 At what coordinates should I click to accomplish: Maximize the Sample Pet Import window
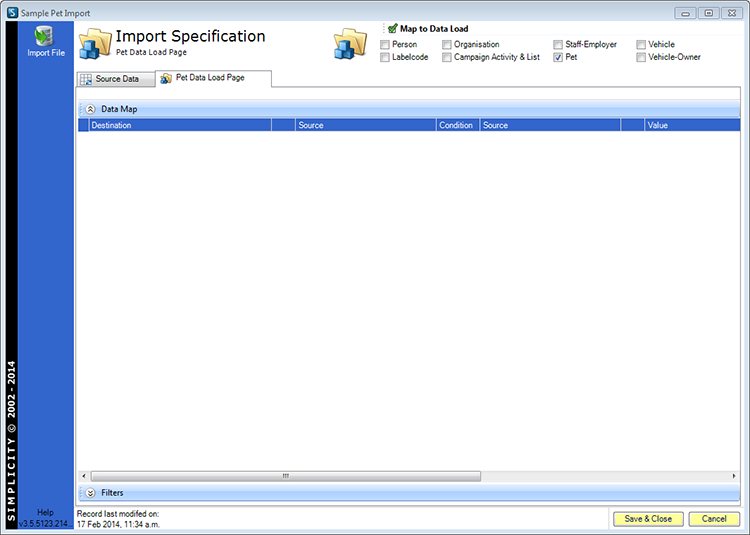(x=708, y=13)
